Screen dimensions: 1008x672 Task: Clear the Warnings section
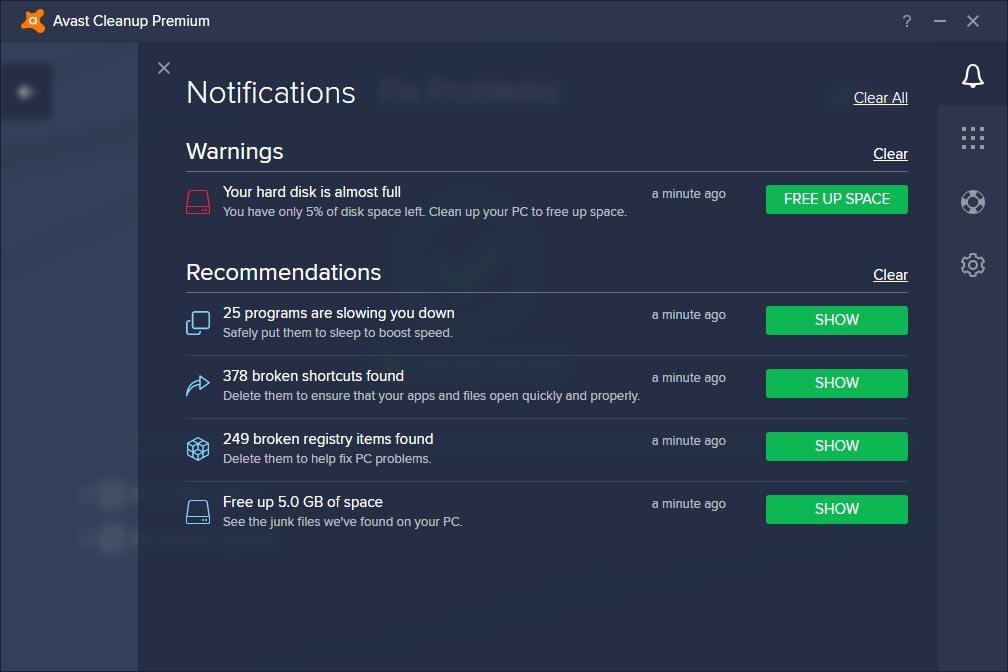890,153
